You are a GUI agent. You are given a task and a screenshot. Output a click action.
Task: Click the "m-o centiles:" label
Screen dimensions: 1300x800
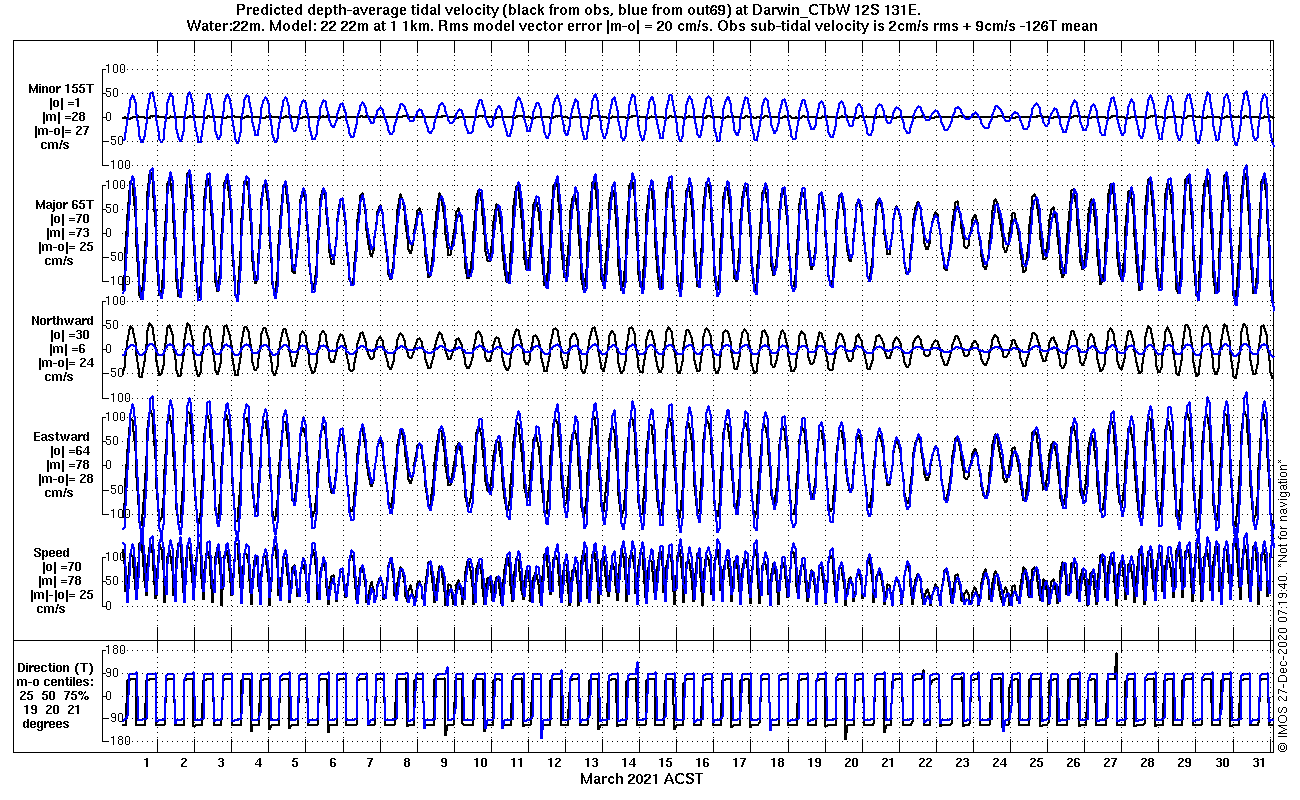click(x=56, y=682)
